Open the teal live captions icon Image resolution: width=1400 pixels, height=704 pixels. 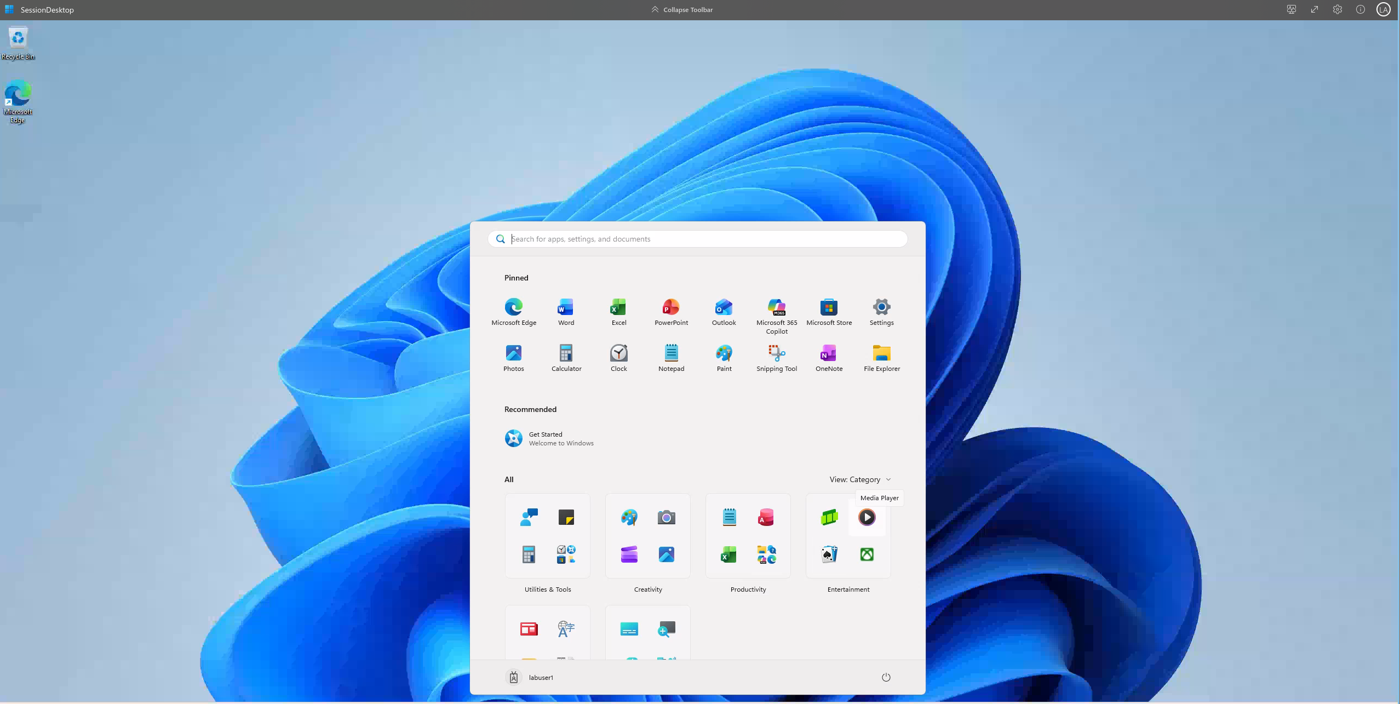[629, 629]
